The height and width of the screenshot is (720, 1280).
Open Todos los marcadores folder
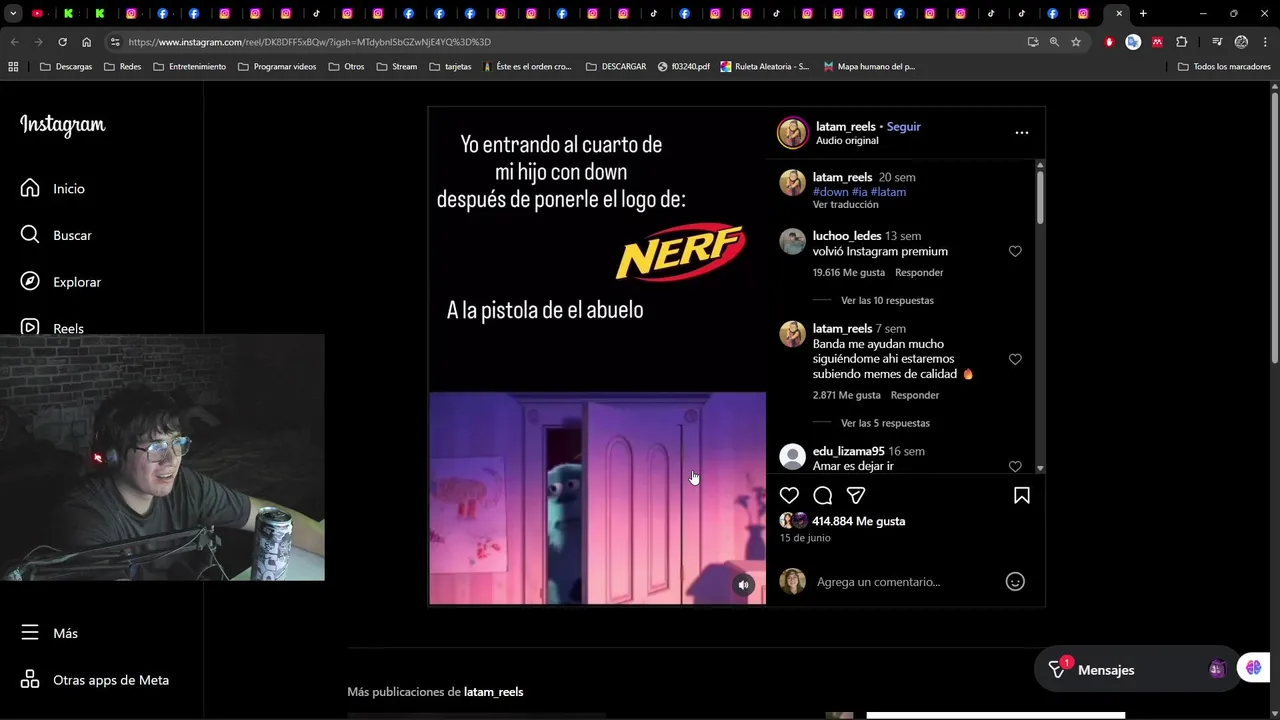coord(1224,67)
